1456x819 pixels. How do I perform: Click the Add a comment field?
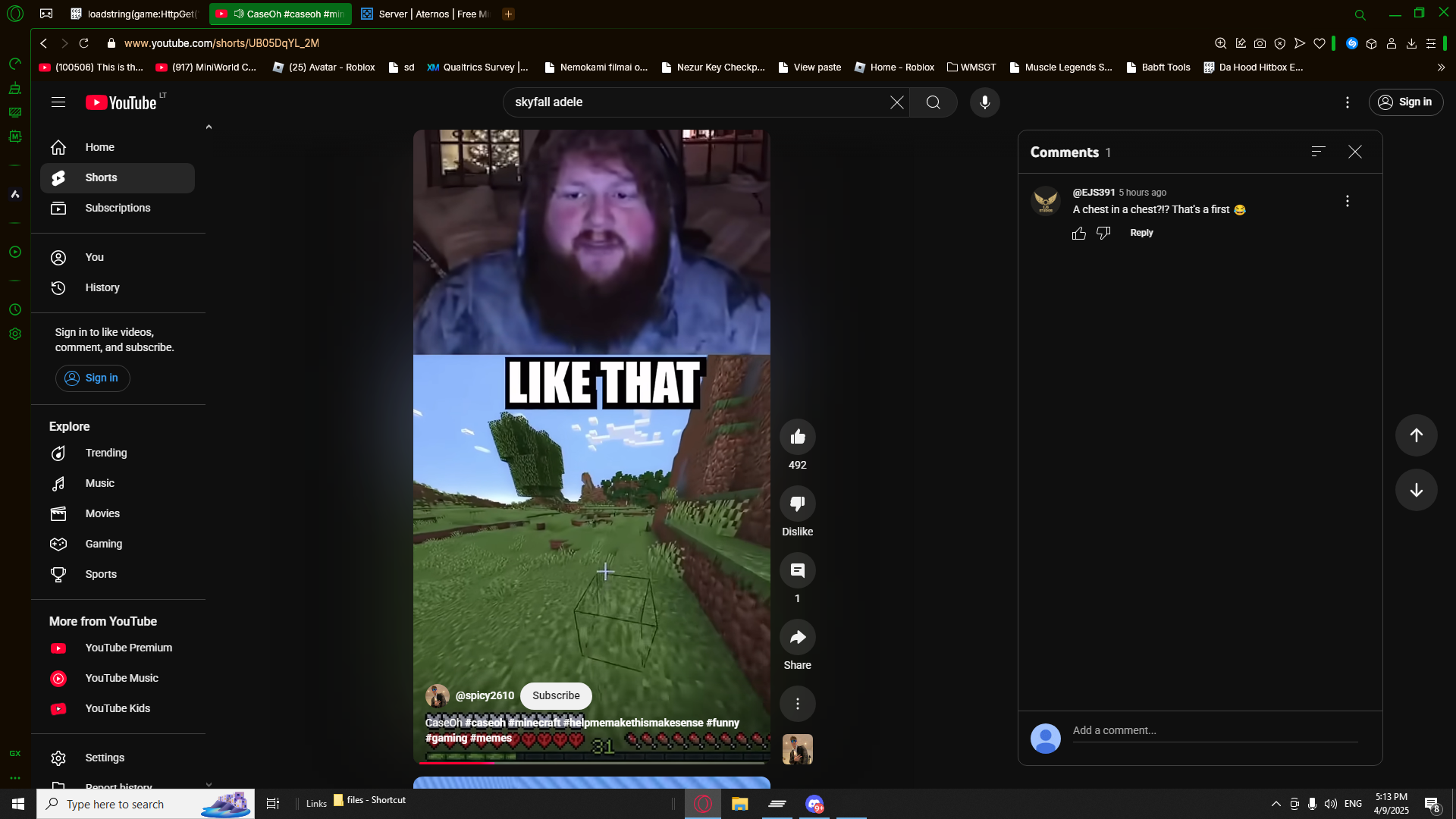point(1215,731)
